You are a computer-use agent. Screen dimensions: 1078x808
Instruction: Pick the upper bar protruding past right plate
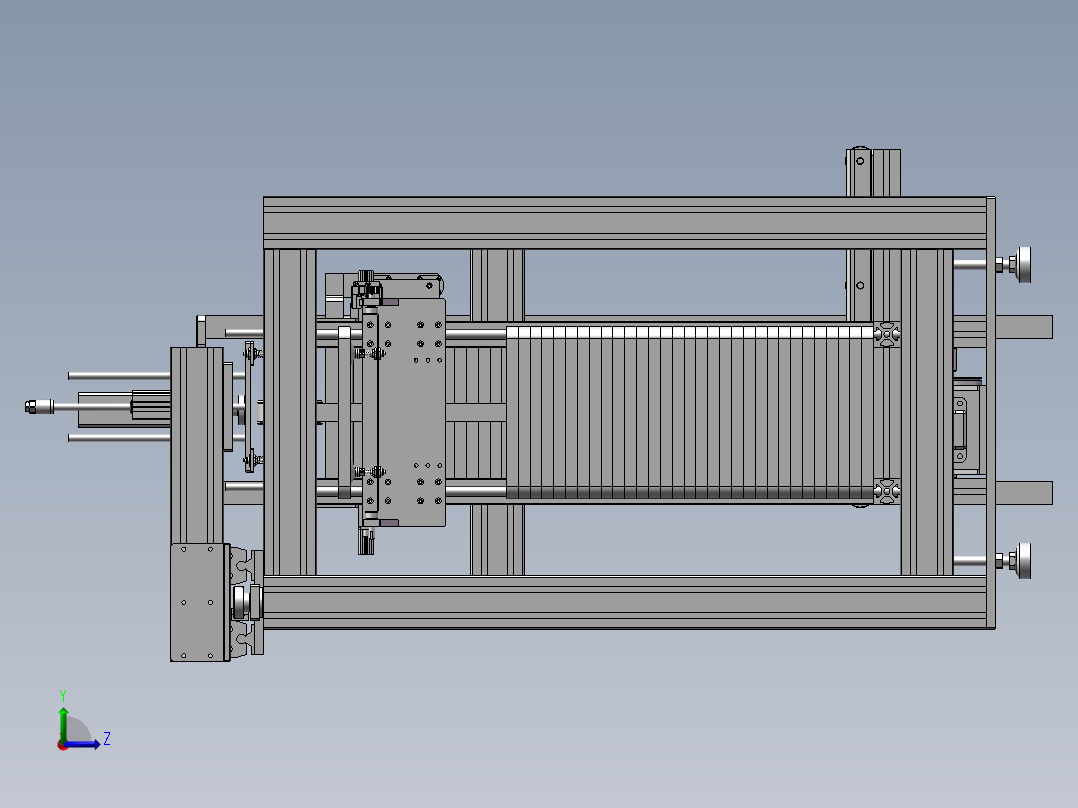tap(1024, 327)
